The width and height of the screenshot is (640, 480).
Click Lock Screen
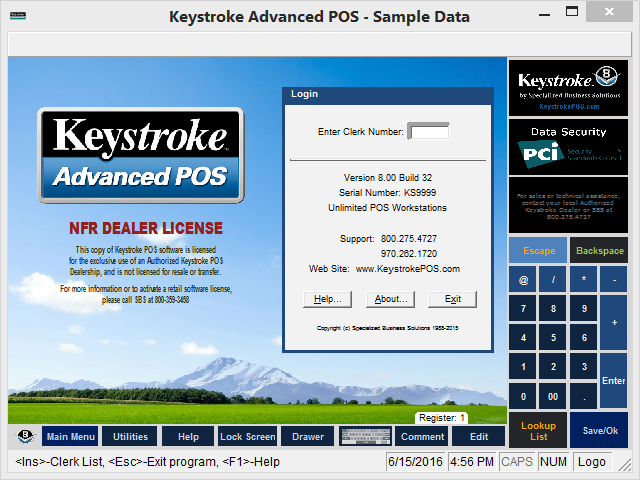pos(247,436)
